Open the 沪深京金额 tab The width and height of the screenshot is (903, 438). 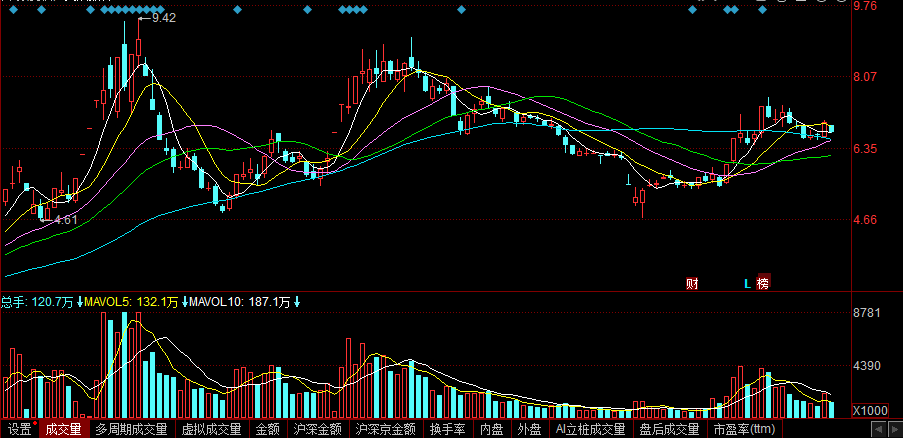point(386,429)
